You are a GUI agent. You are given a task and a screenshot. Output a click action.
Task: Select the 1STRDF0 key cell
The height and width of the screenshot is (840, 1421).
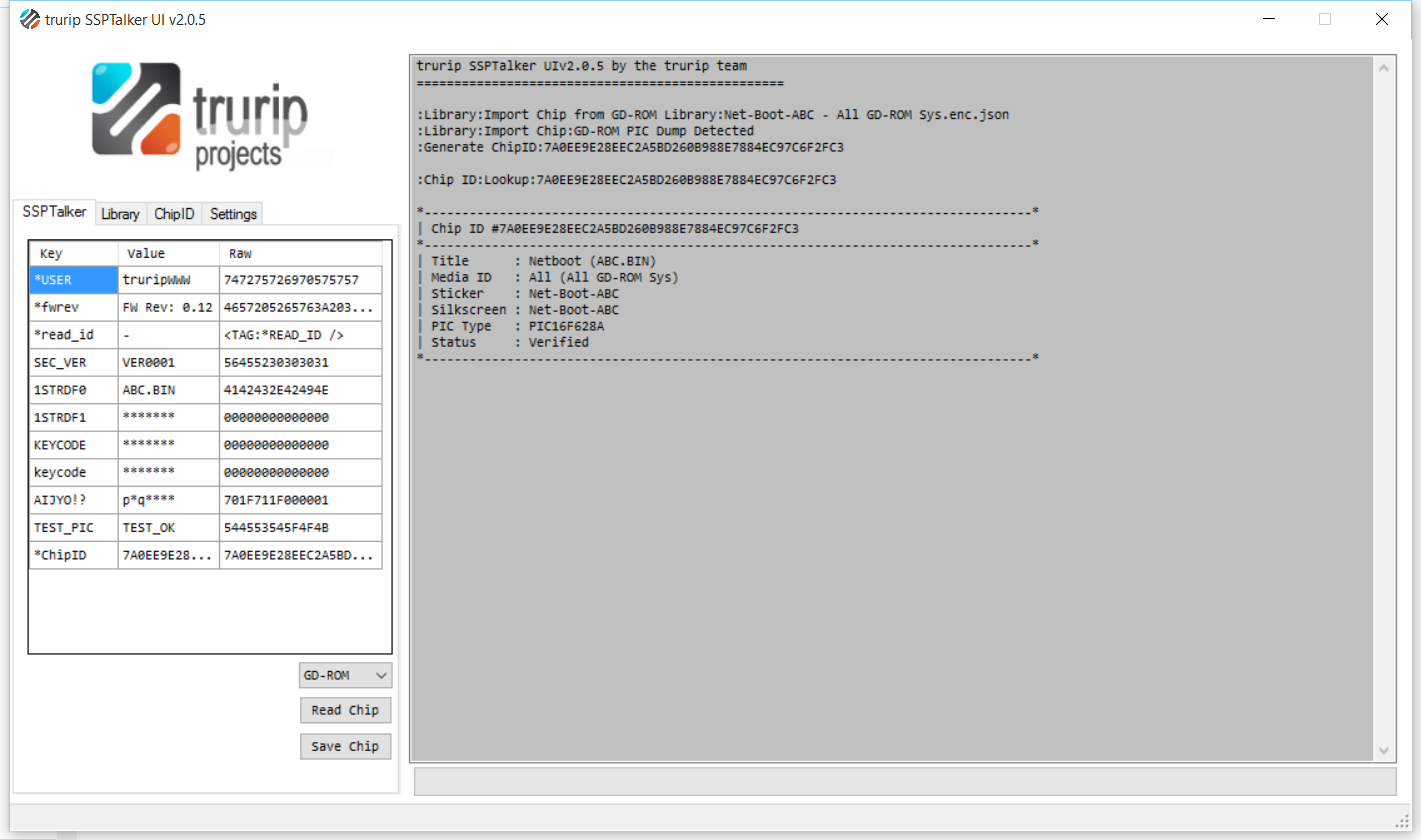(x=74, y=390)
